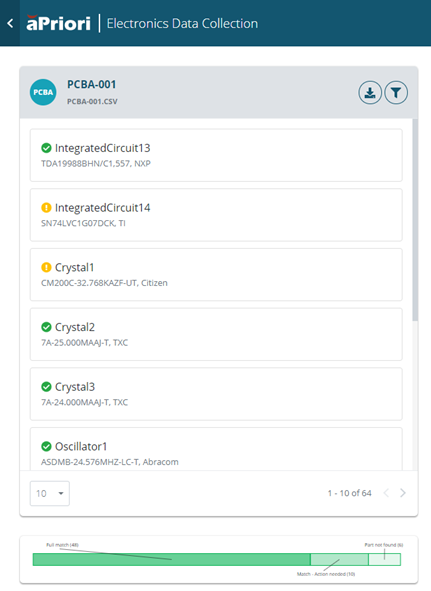Image resolution: width=431 pixels, height=591 pixels.
Task: Click the Match - Action needed bar segment
Action: point(339,560)
